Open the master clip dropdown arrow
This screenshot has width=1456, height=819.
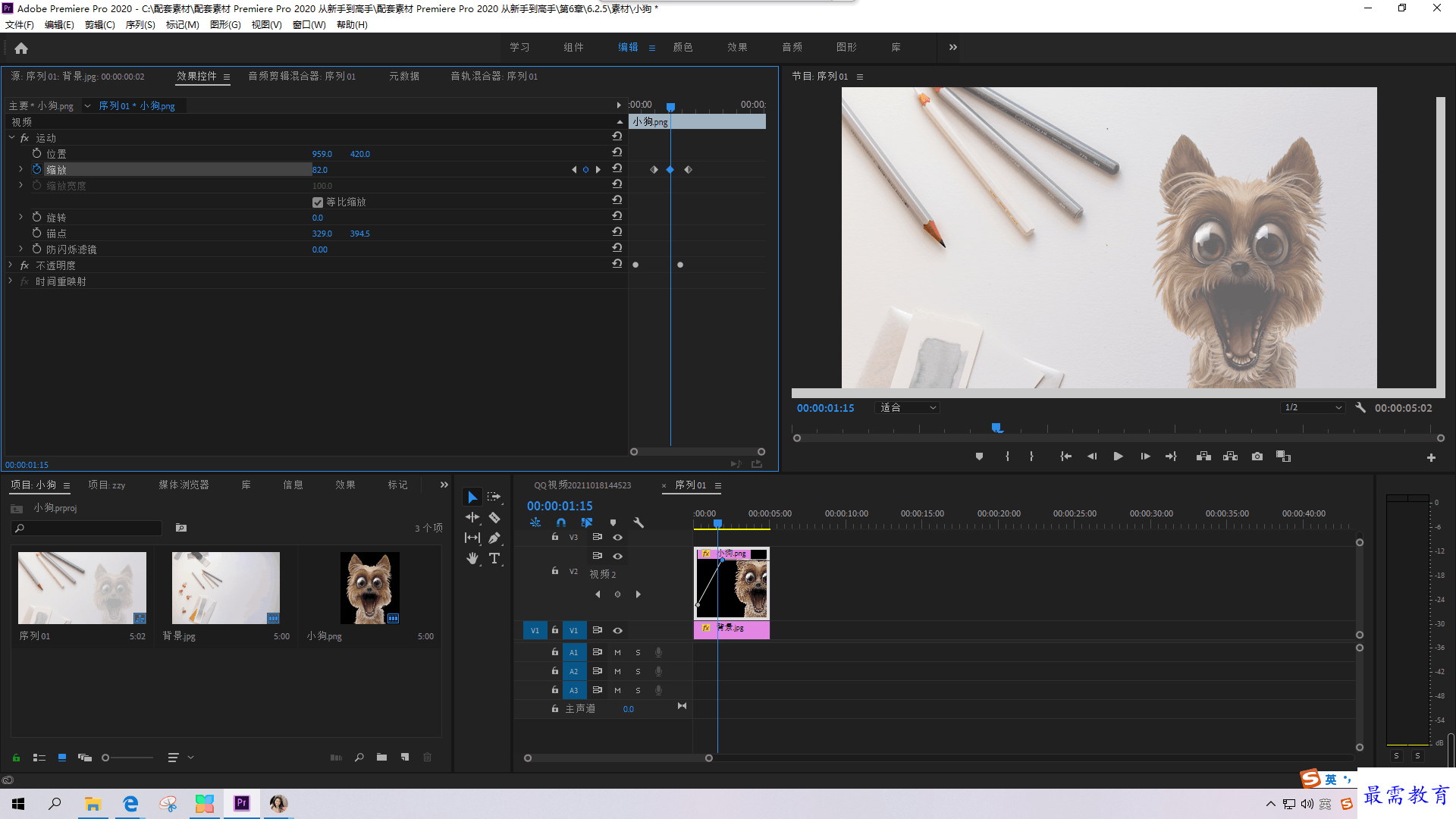point(87,105)
